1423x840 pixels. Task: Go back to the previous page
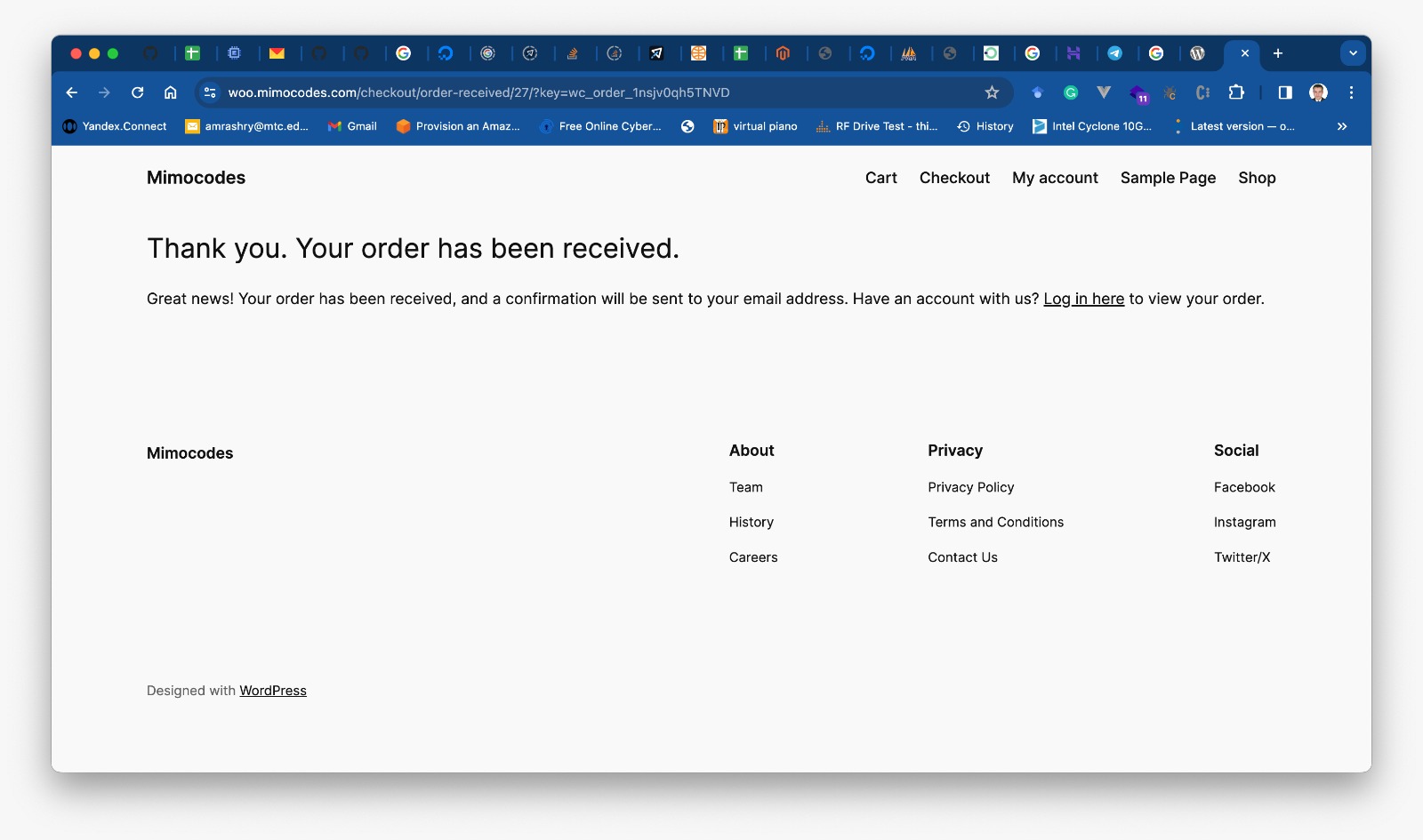pyautogui.click(x=72, y=92)
